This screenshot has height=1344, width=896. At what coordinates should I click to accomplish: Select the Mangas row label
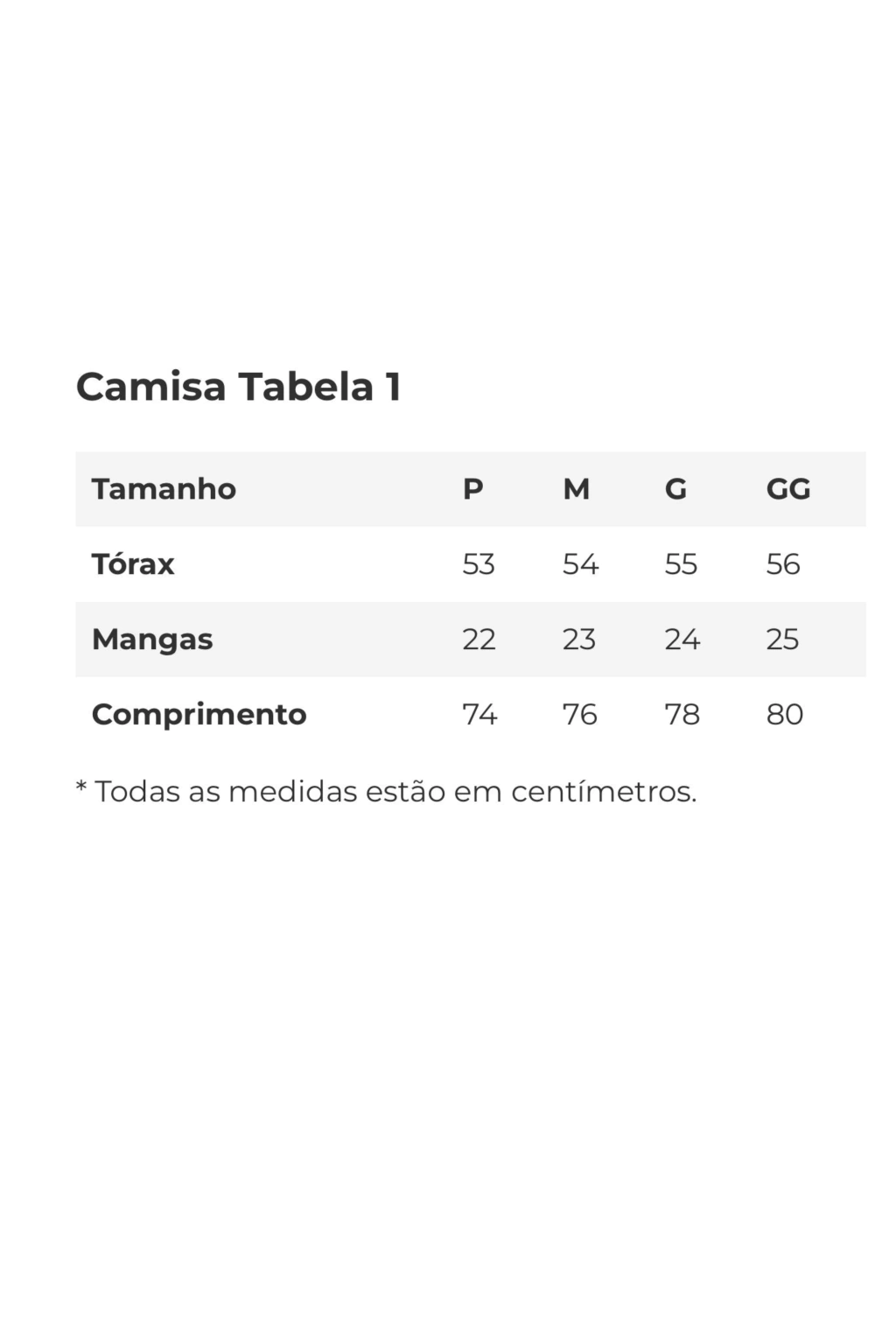click(152, 640)
